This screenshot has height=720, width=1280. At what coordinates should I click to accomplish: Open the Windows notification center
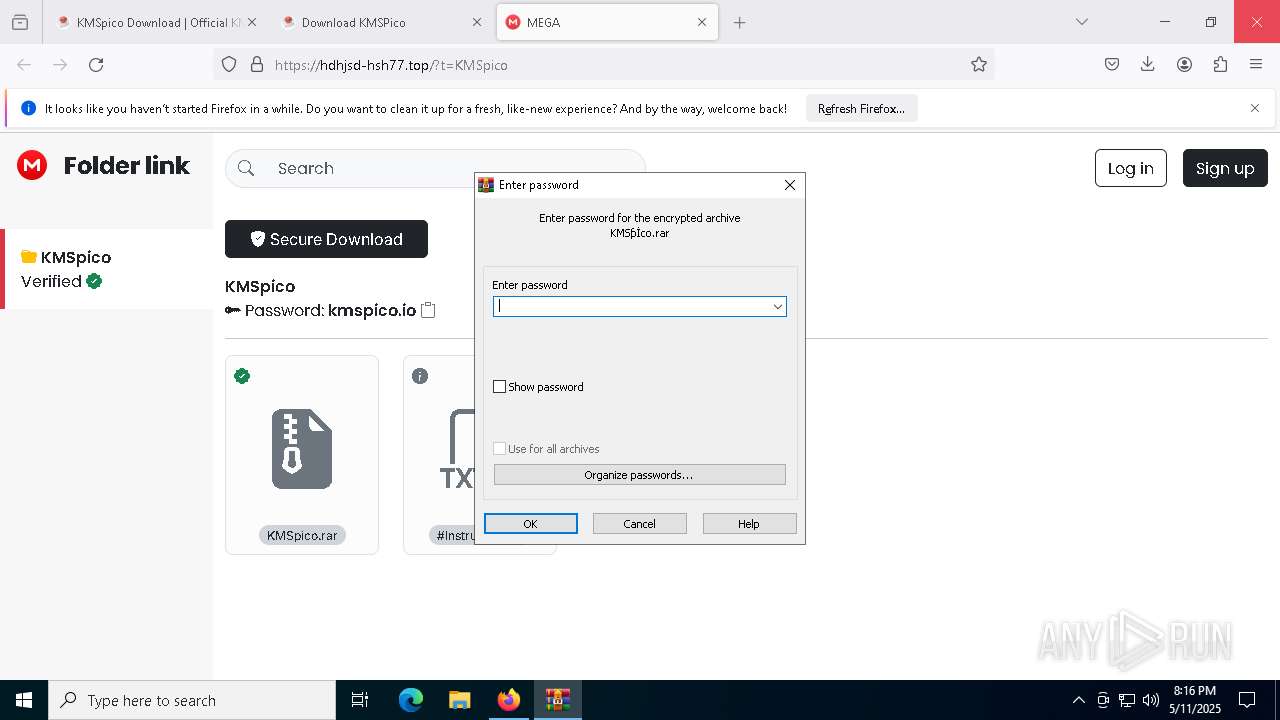(1247, 700)
